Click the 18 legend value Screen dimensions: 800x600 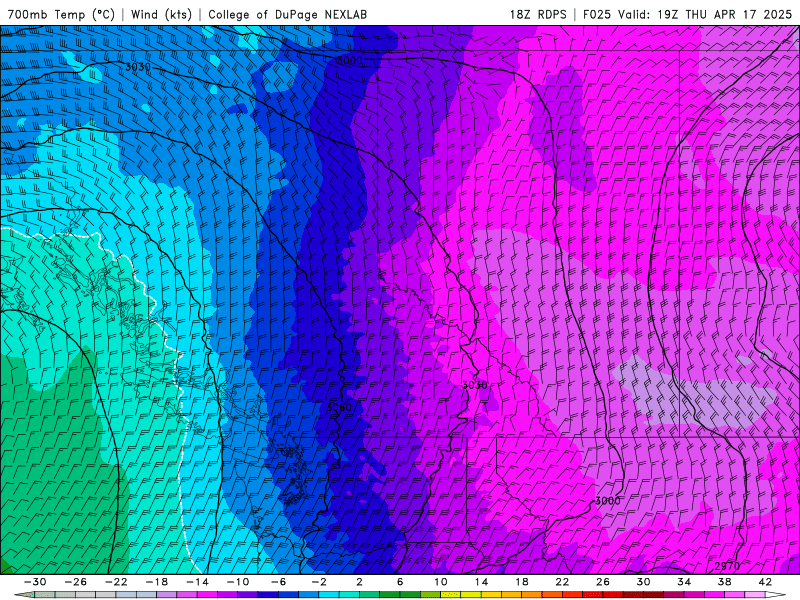pyautogui.click(x=521, y=582)
